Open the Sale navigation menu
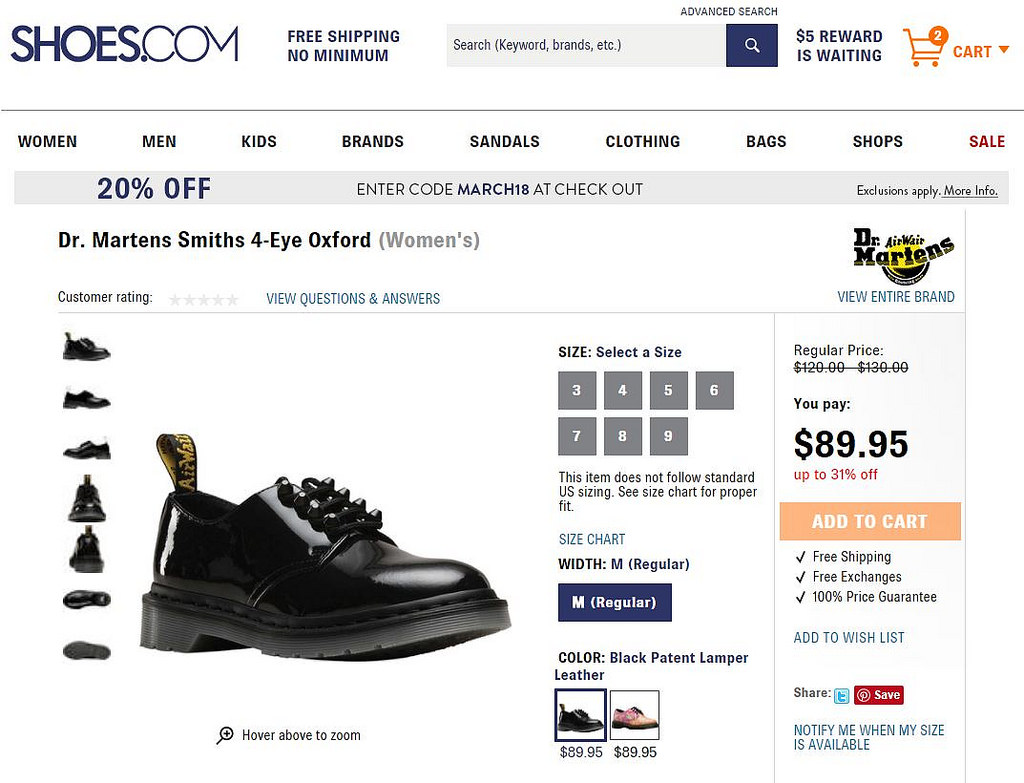Screen dimensions: 1024x783 coord(986,141)
